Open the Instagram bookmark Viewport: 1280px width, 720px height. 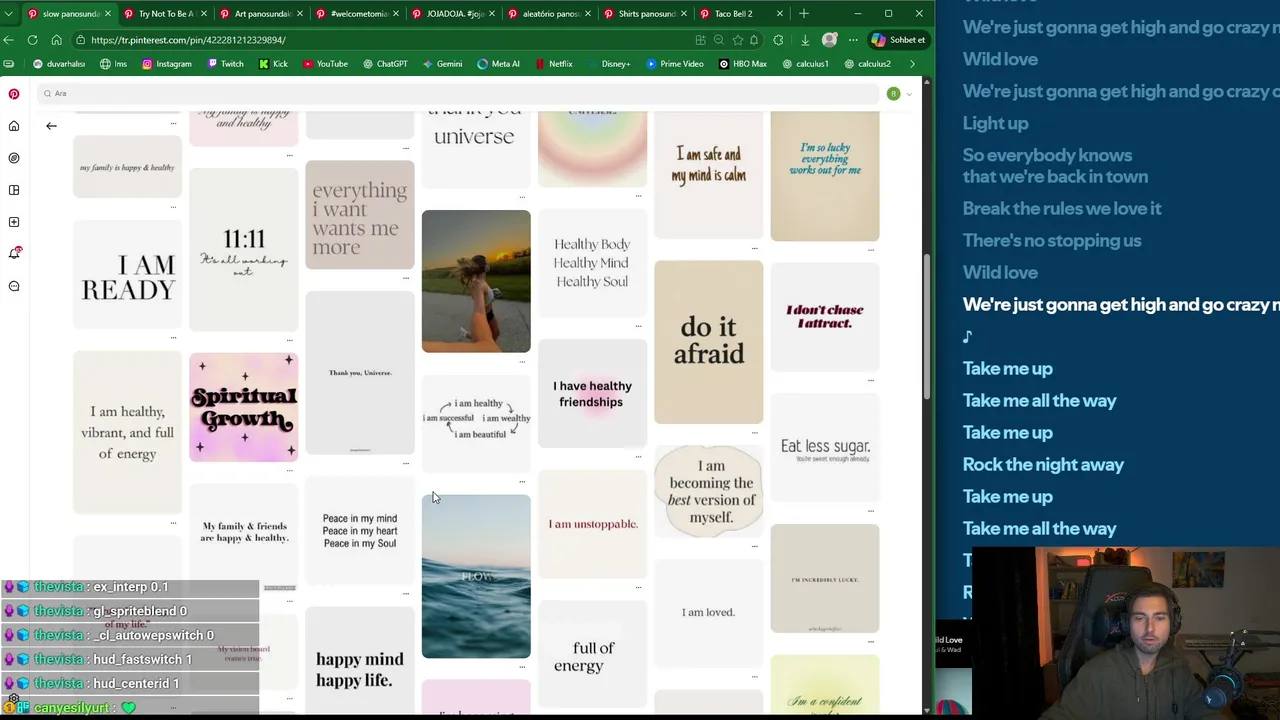pos(166,64)
